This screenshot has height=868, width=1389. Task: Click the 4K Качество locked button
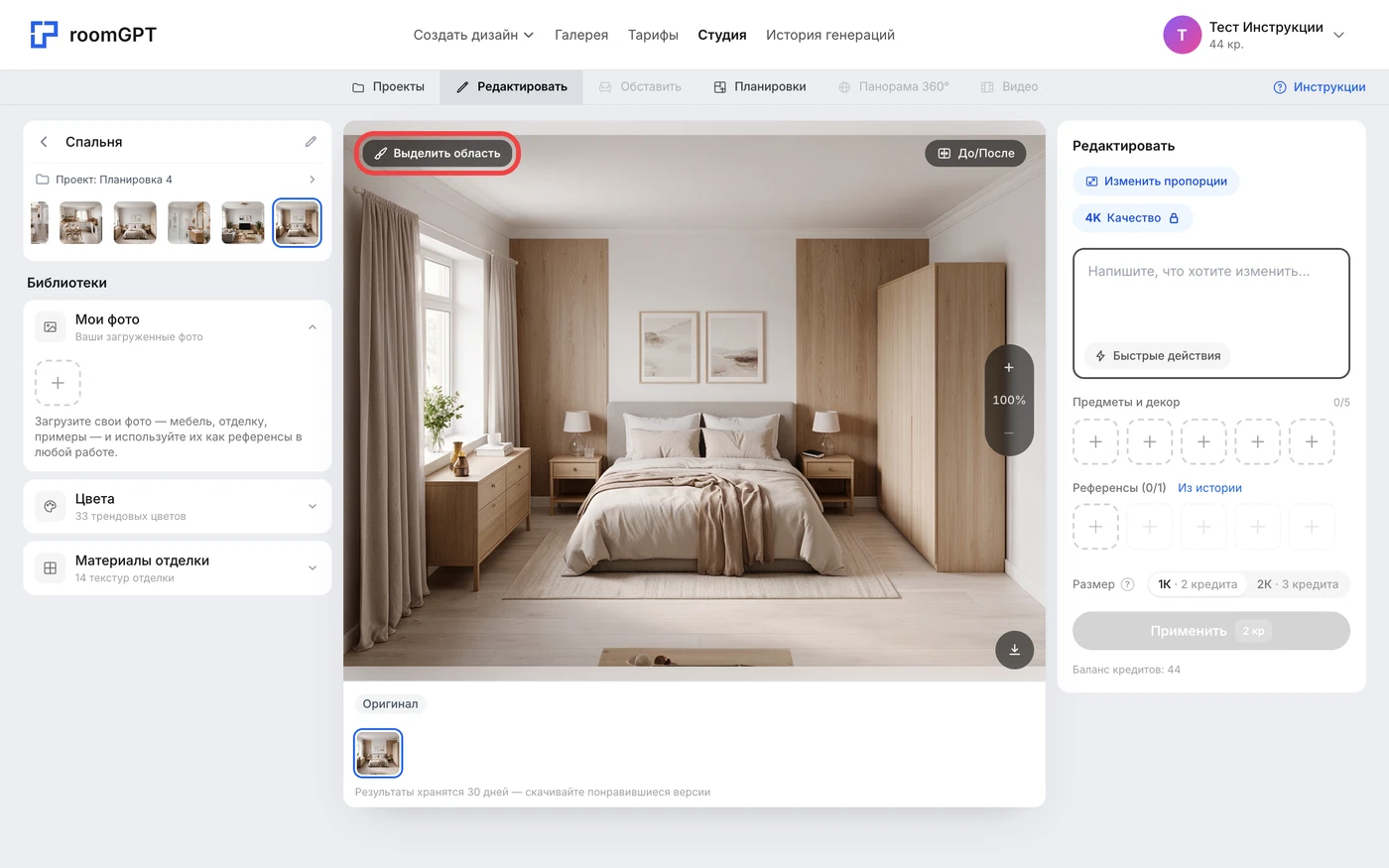[x=1132, y=218]
